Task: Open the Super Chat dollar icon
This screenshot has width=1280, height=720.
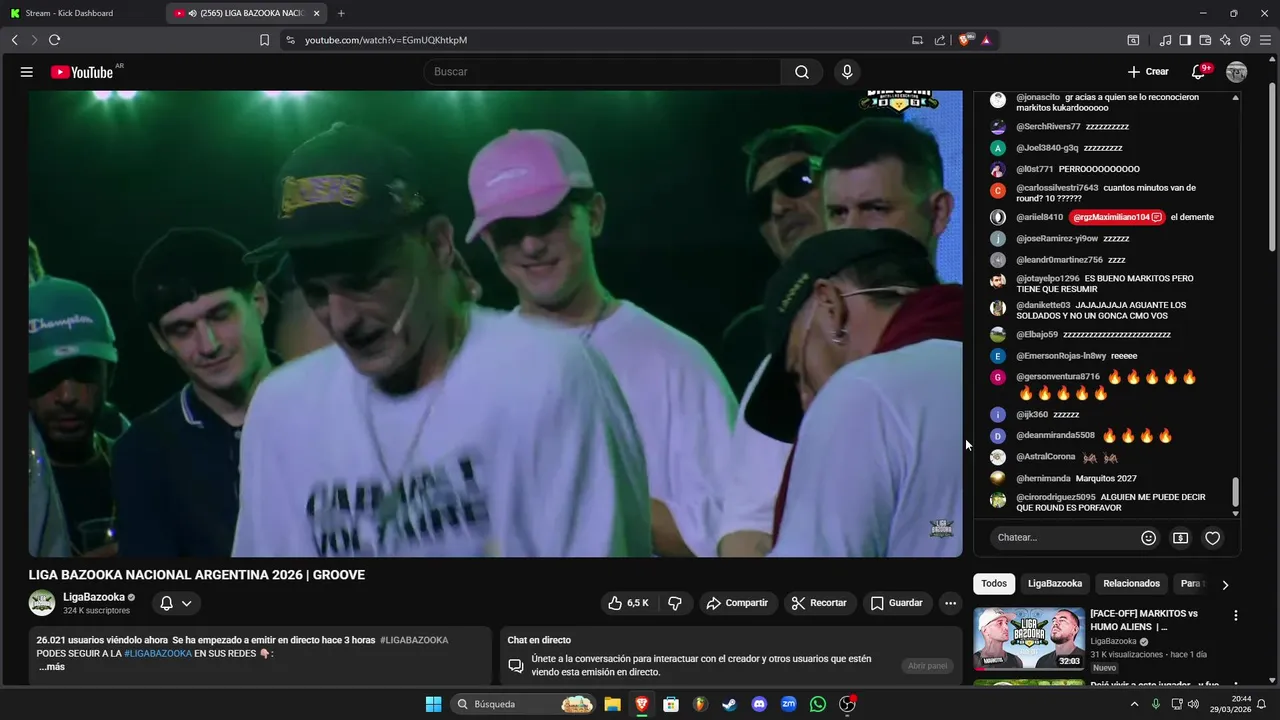Action: (1180, 538)
